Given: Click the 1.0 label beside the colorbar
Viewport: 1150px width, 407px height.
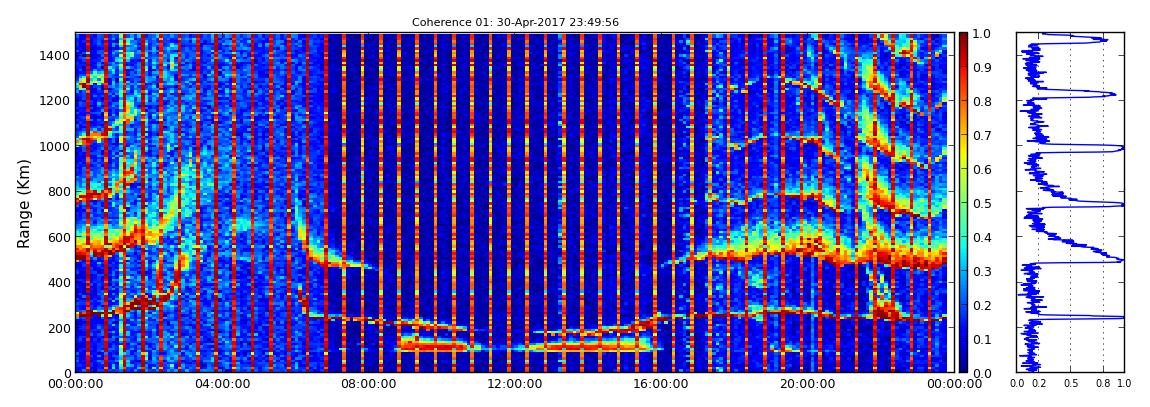Looking at the screenshot, I should tap(983, 34).
